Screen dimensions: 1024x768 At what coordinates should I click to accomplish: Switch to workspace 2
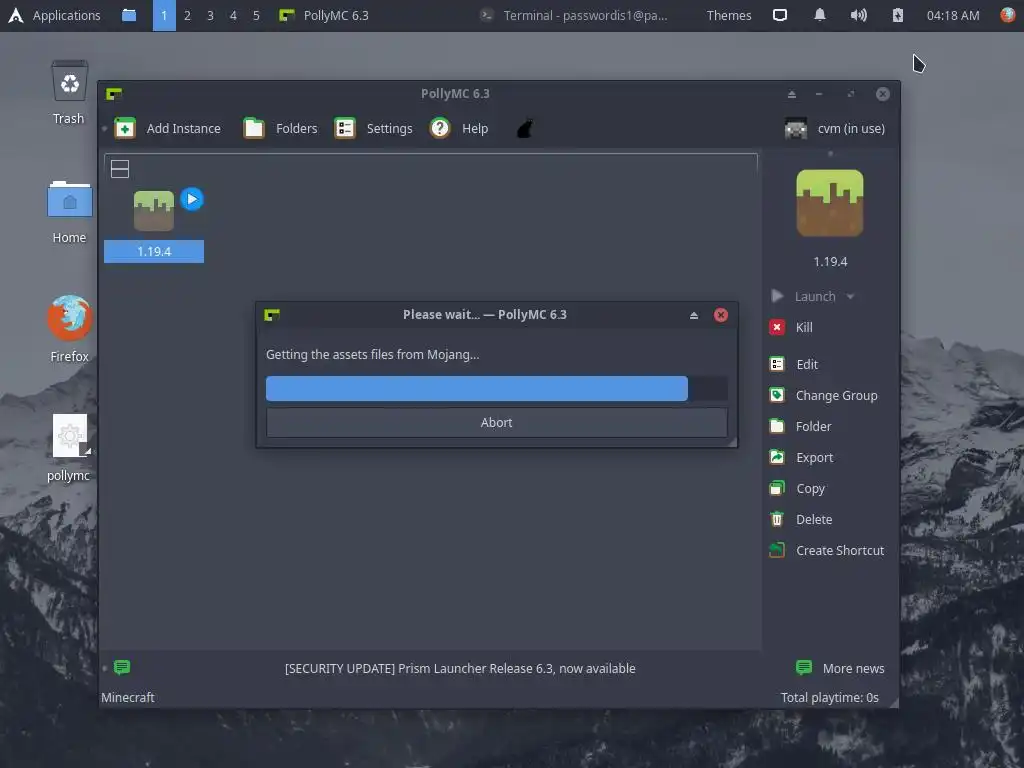pos(187,15)
